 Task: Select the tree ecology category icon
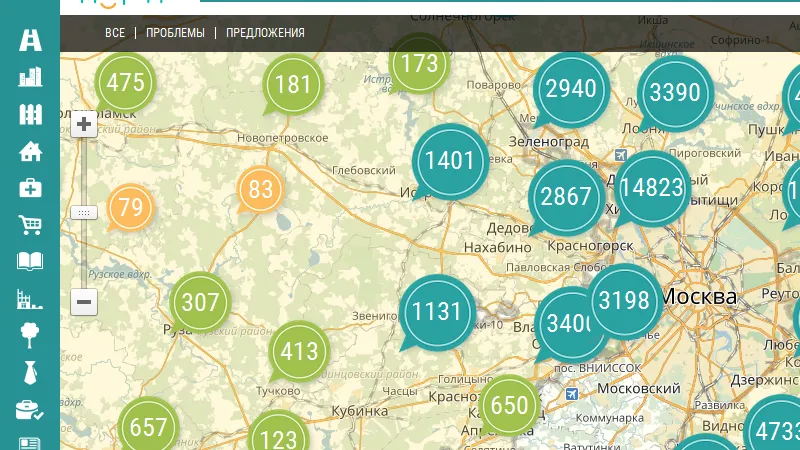(30, 336)
